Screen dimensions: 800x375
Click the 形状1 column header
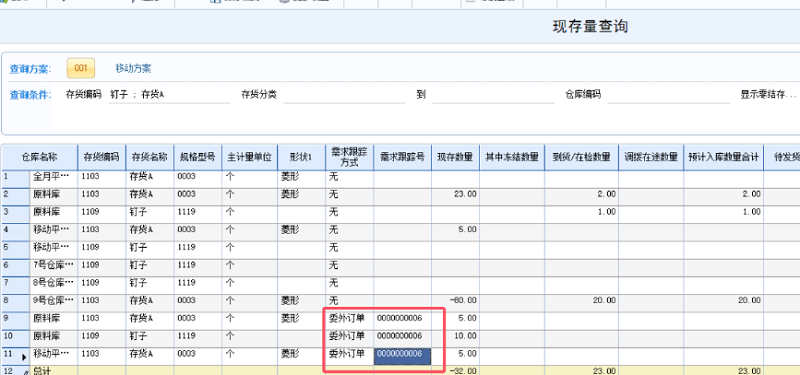click(x=302, y=157)
